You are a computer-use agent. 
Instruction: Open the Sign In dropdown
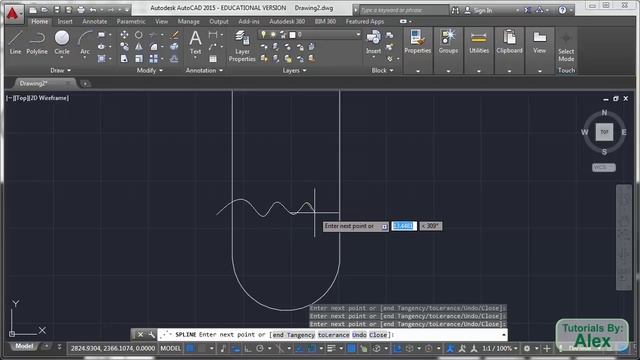click(x=518, y=11)
